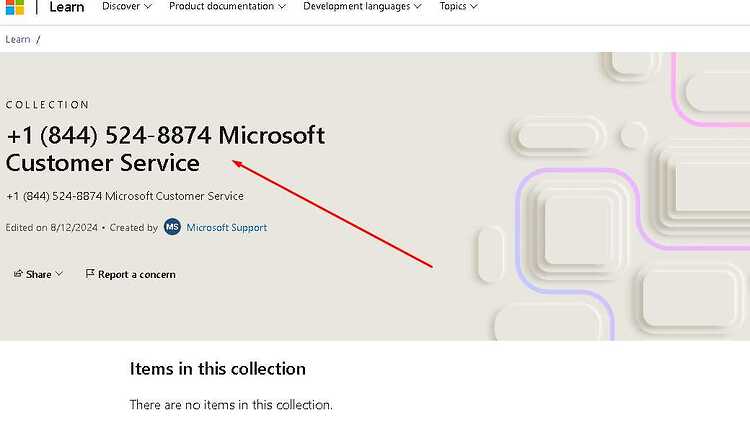Open the Topics menu

click(x=458, y=6)
